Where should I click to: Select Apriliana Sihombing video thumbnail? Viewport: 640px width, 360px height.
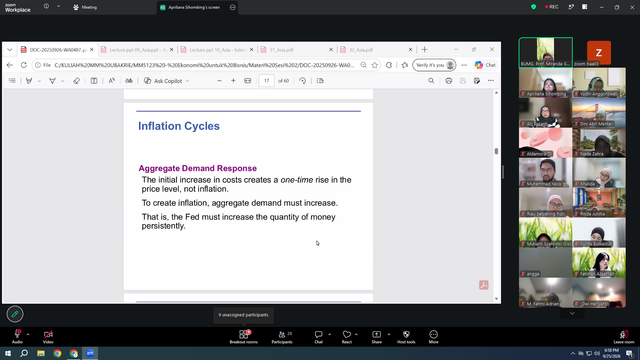[x=545, y=83]
